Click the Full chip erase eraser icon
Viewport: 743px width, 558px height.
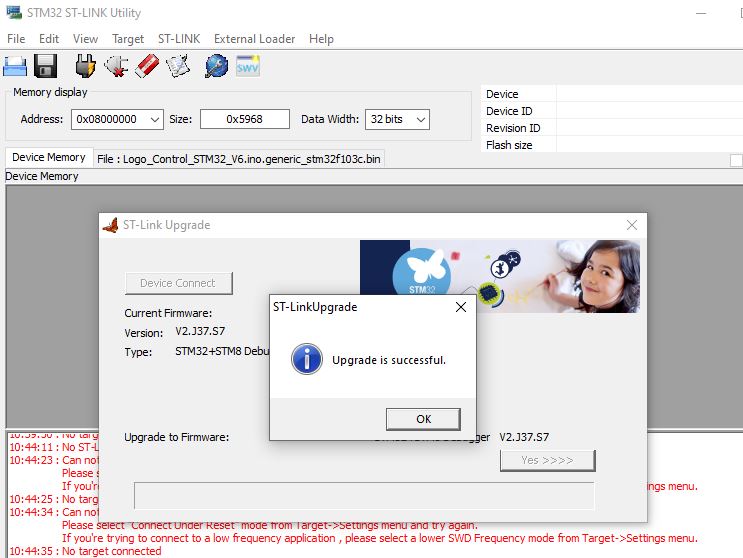146,66
